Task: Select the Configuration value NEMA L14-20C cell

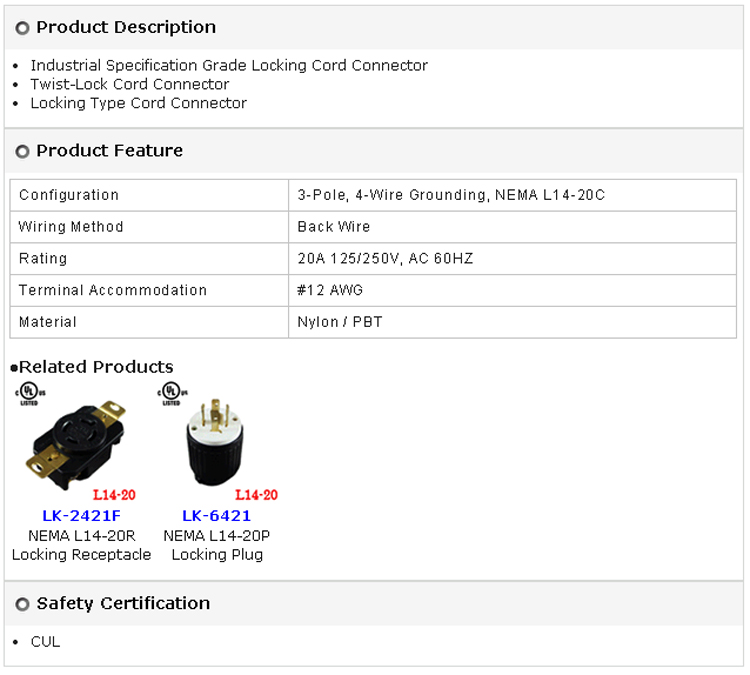Action: (451, 195)
